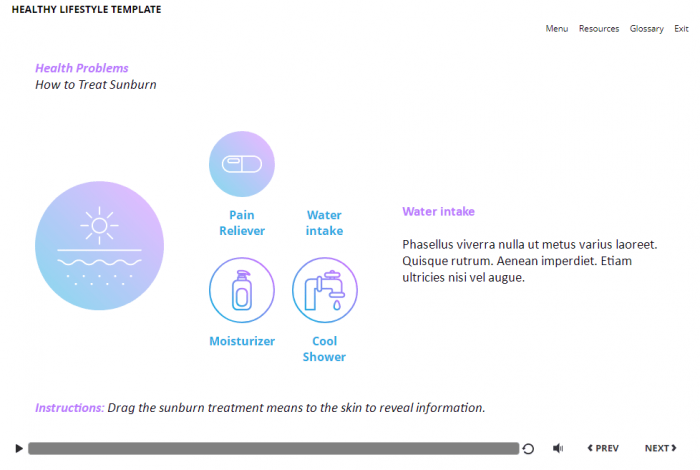The image size is (700, 470).
Task: Click the Health Problems title
Action: tap(82, 68)
